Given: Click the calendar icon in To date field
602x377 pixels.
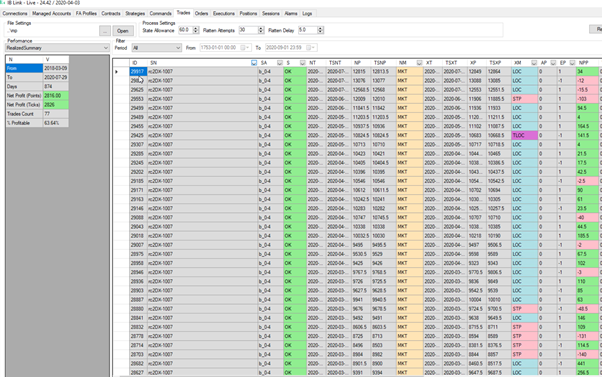Looking at the screenshot, I should pyautogui.click(x=308, y=48).
